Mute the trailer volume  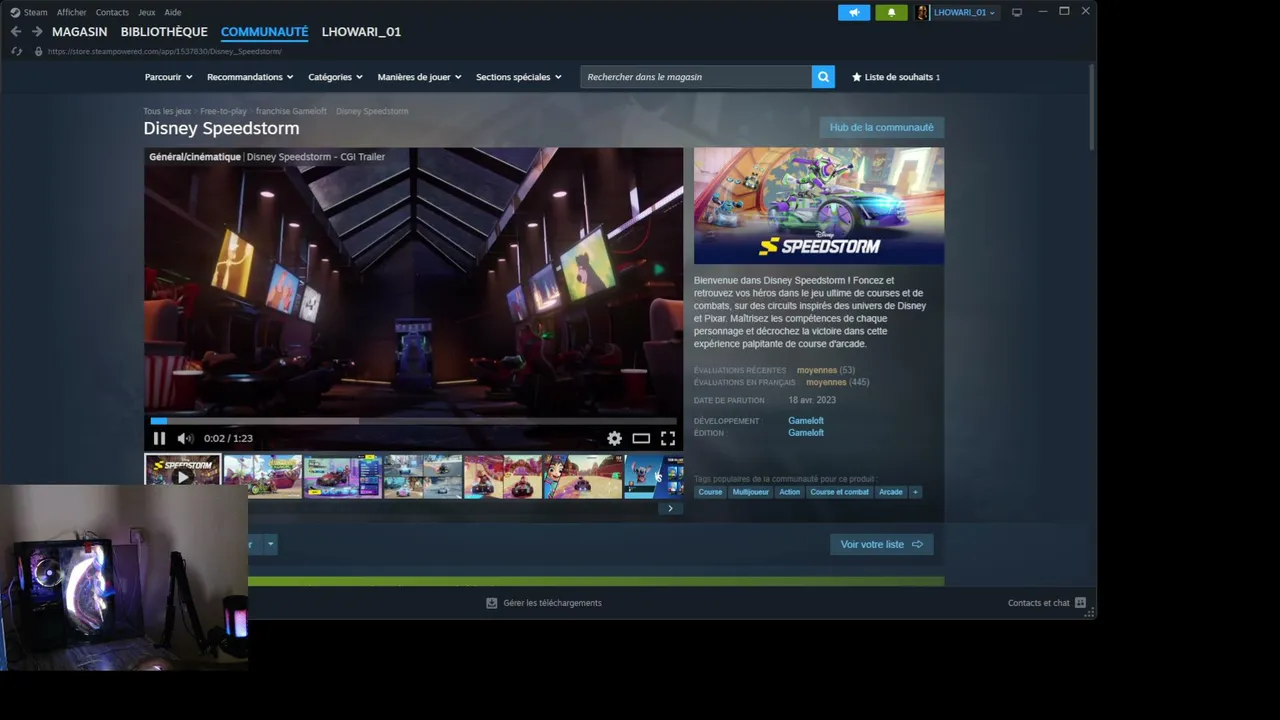tap(185, 438)
